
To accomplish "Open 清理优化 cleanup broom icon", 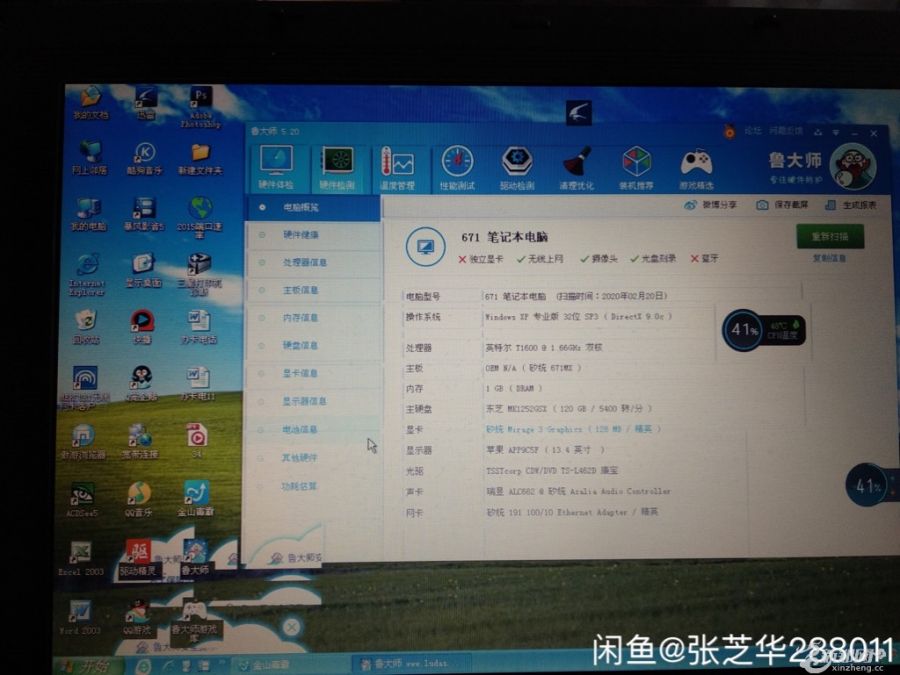I will [577, 168].
